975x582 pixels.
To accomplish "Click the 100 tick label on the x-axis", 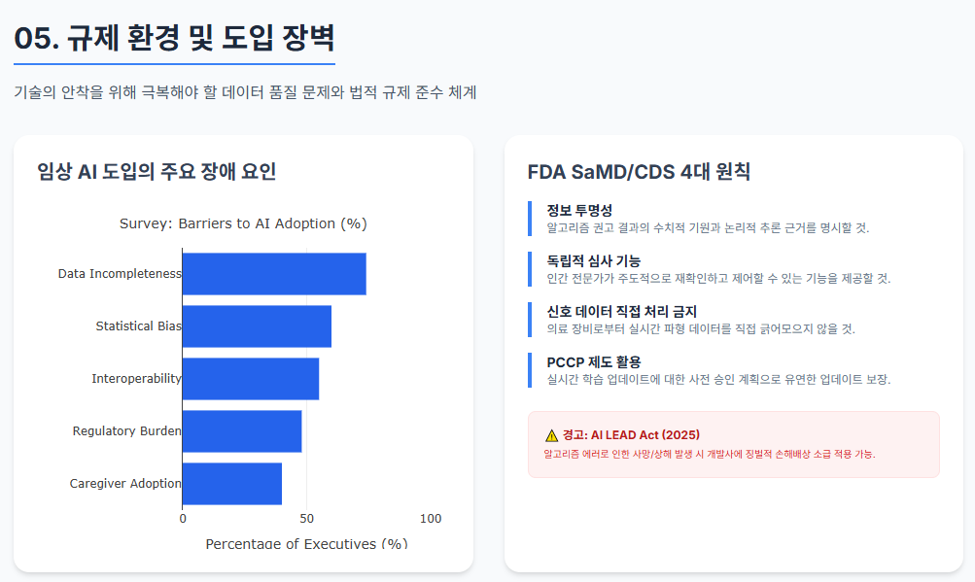I will (430, 519).
